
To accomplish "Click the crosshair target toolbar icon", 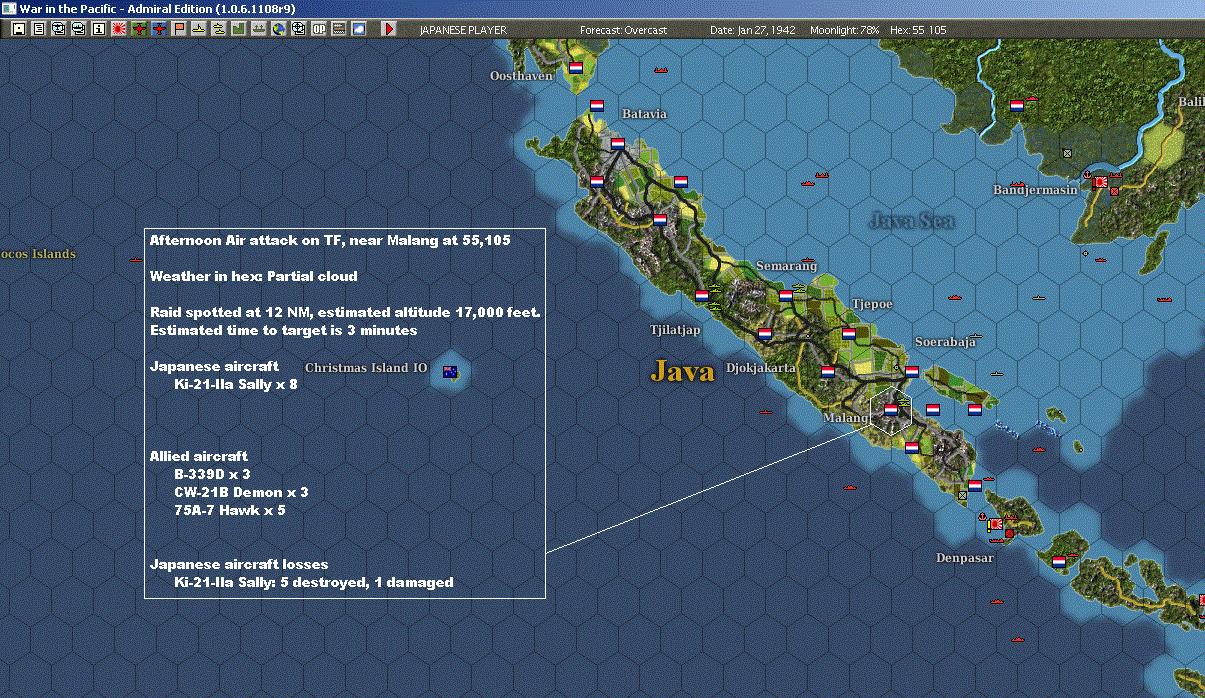I will 298,29.
